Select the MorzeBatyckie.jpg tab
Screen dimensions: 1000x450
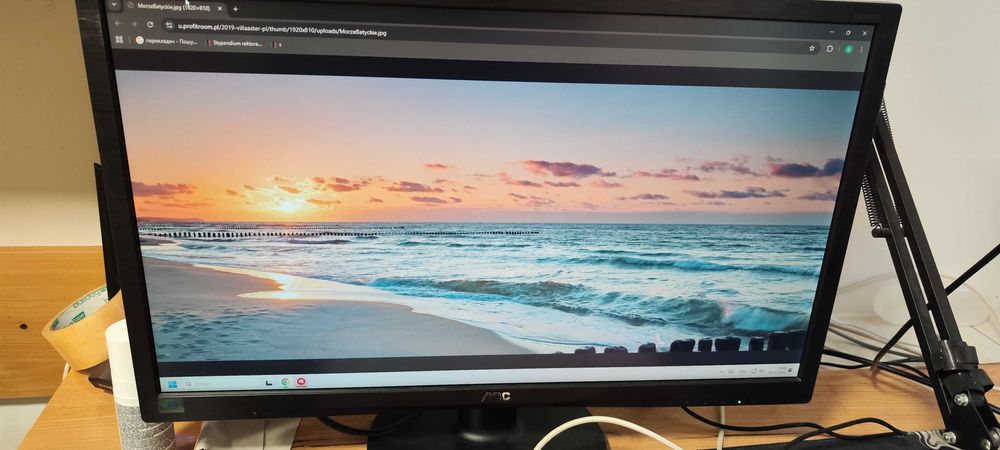click(x=173, y=7)
